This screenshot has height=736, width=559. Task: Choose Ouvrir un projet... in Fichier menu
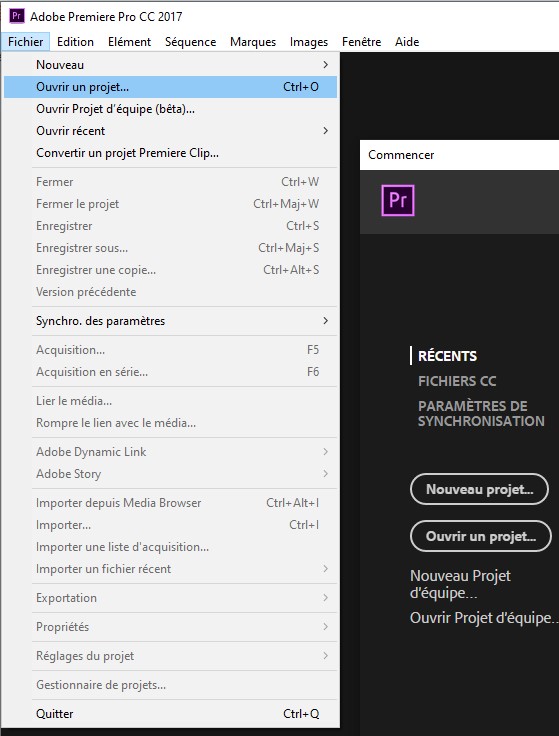(170, 87)
